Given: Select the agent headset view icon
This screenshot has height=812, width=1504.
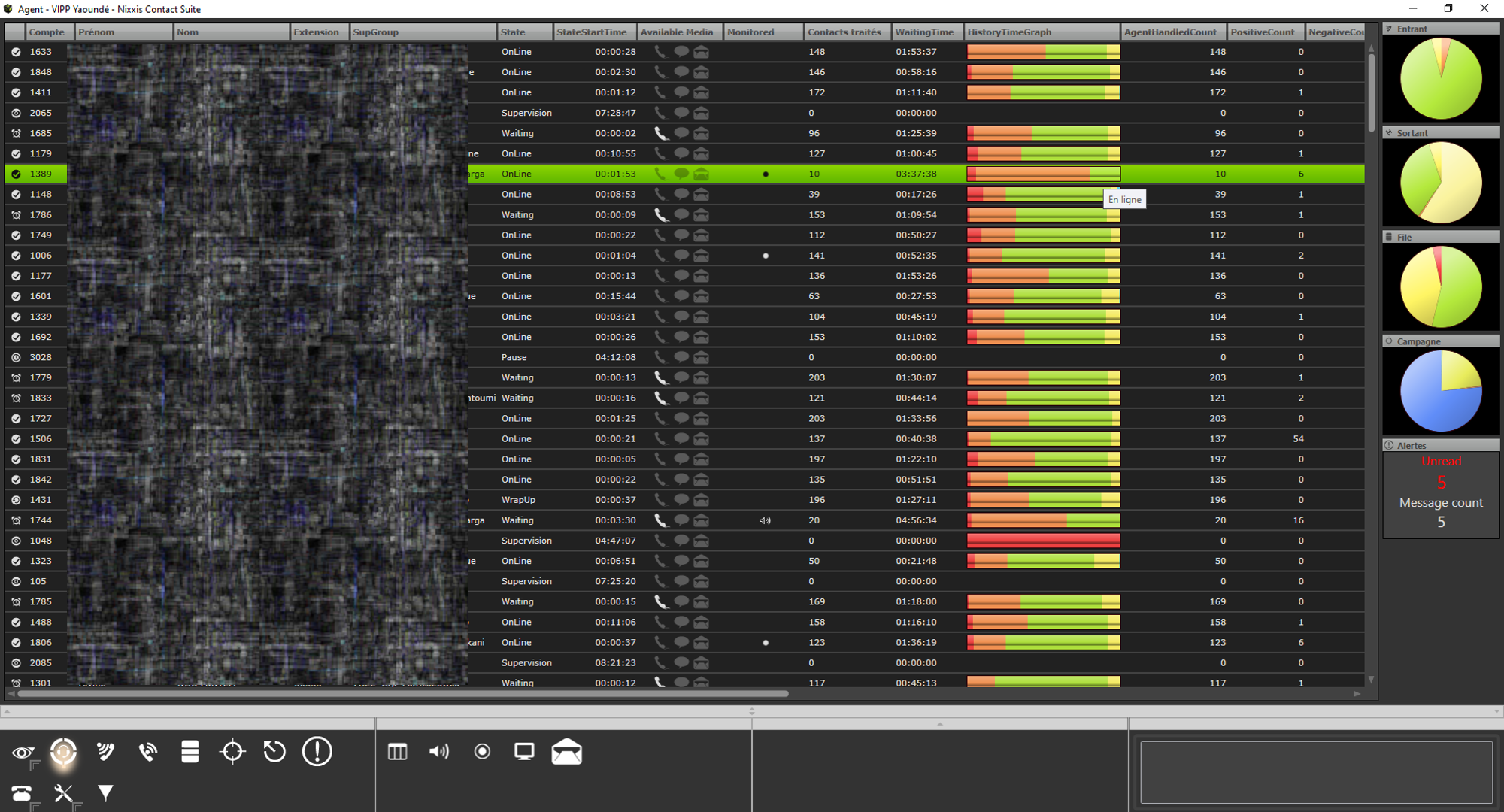Looking at the screenshot, I should pos(63,752).
